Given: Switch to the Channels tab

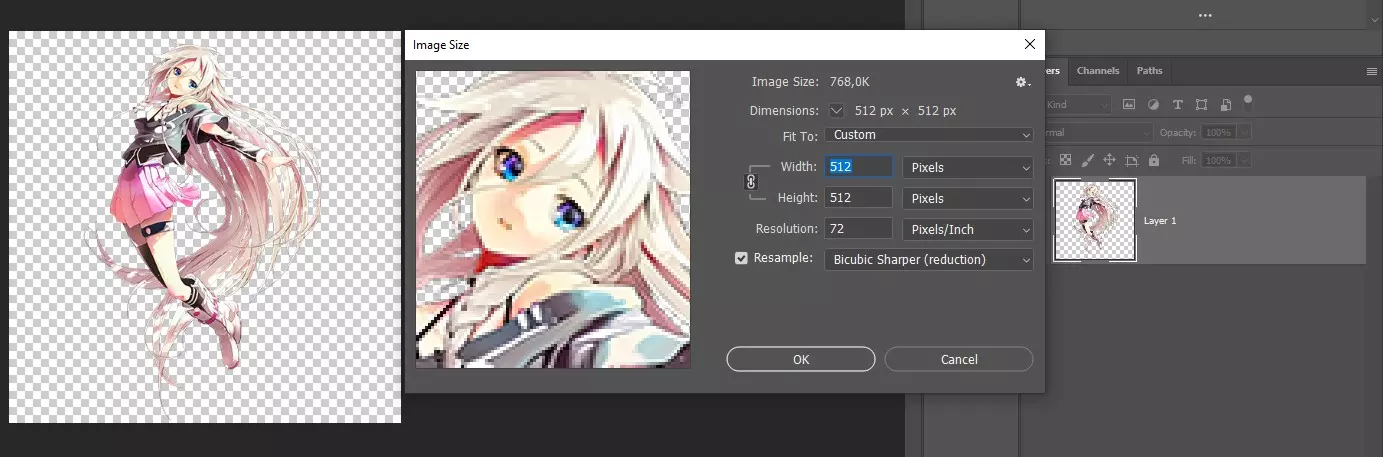Looking at the screenshot, I should point(1097,71).
